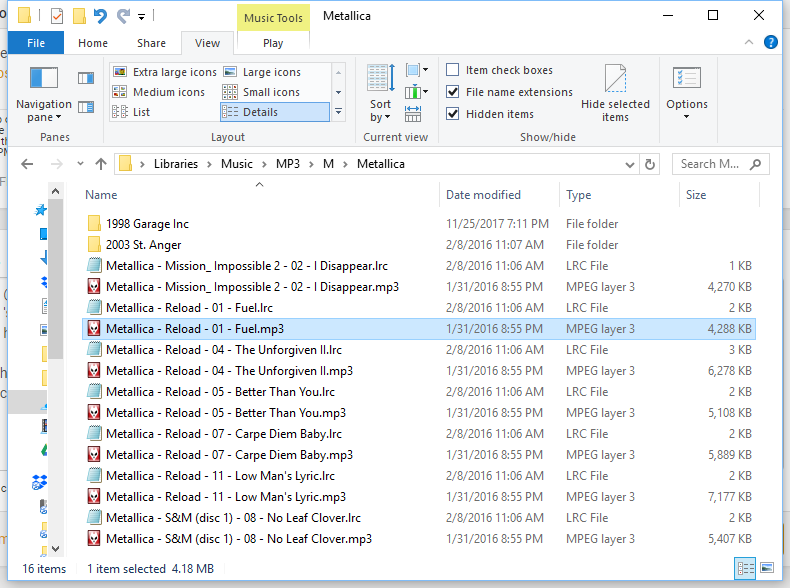This screenshot has height=588, width=790.
Task: Open address bar history dropdown
Action: [x=629, y=164]
